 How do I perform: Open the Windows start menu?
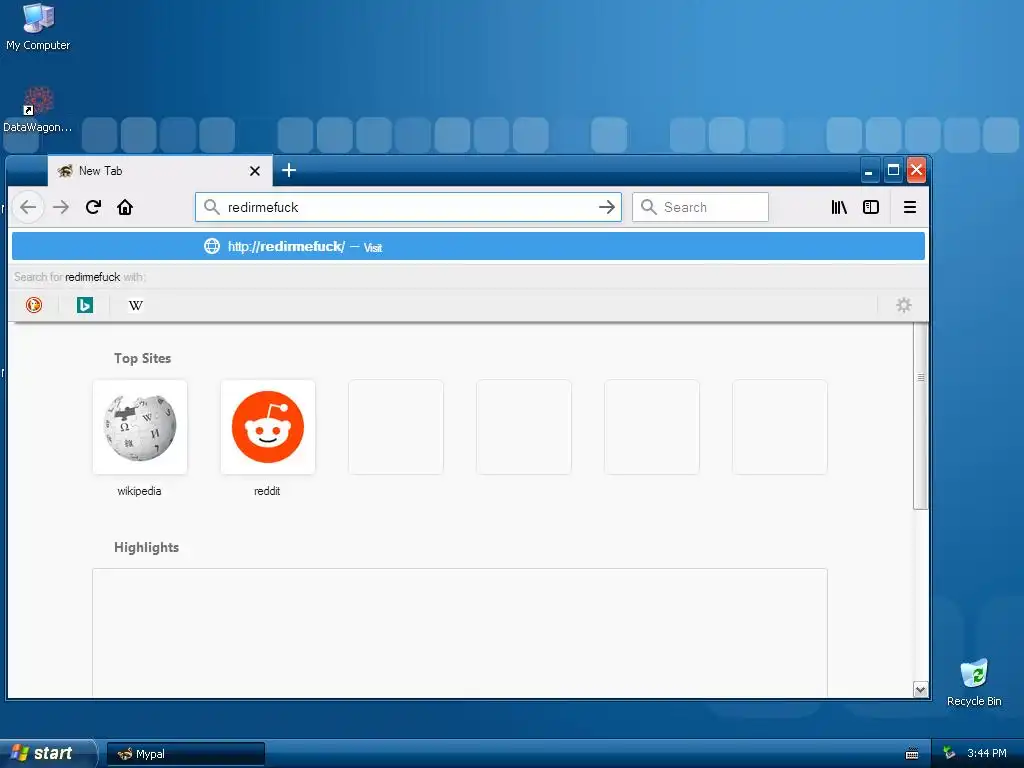(47, 753)
